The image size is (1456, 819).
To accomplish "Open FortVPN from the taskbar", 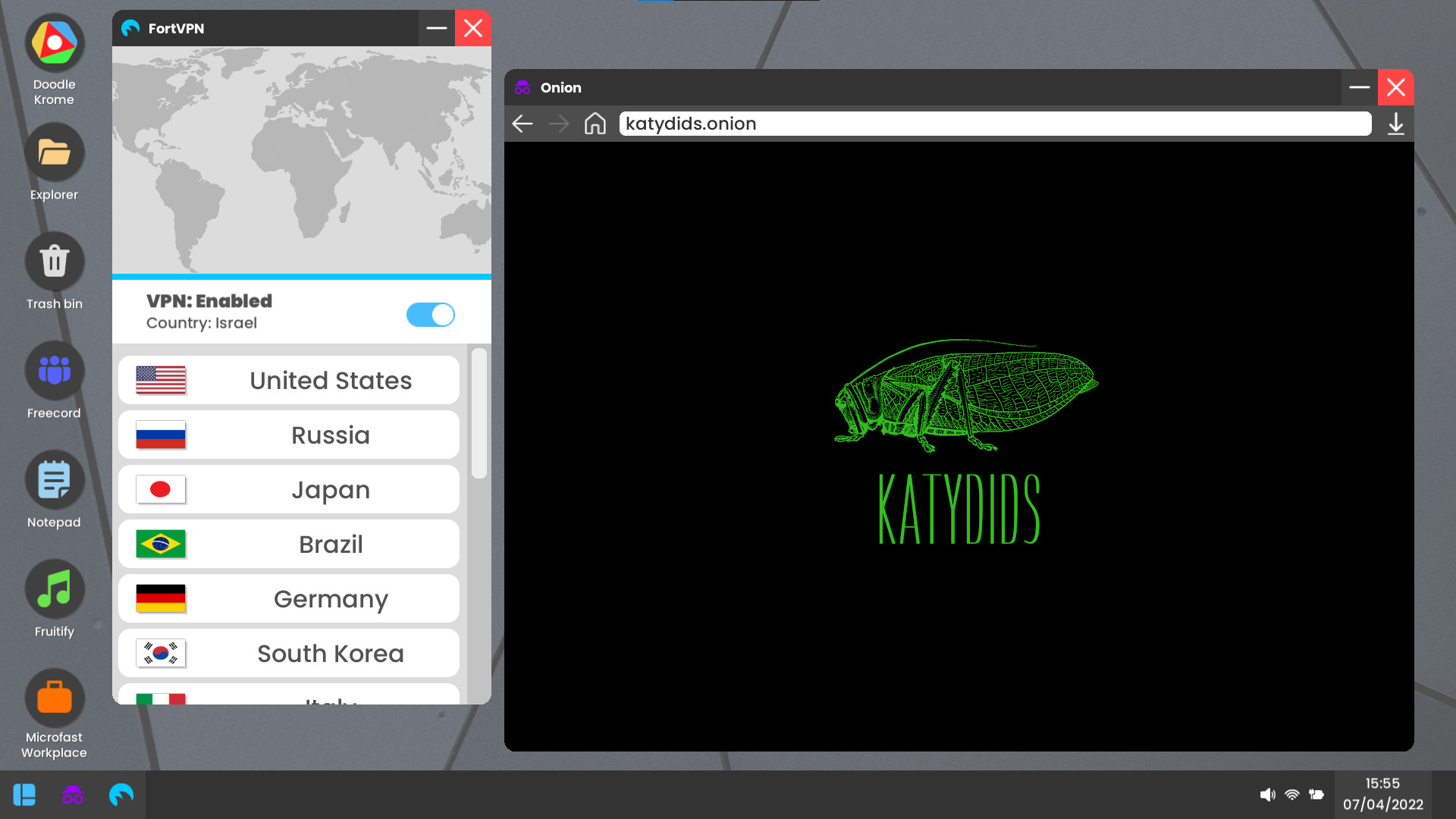I will click(121, 794).
